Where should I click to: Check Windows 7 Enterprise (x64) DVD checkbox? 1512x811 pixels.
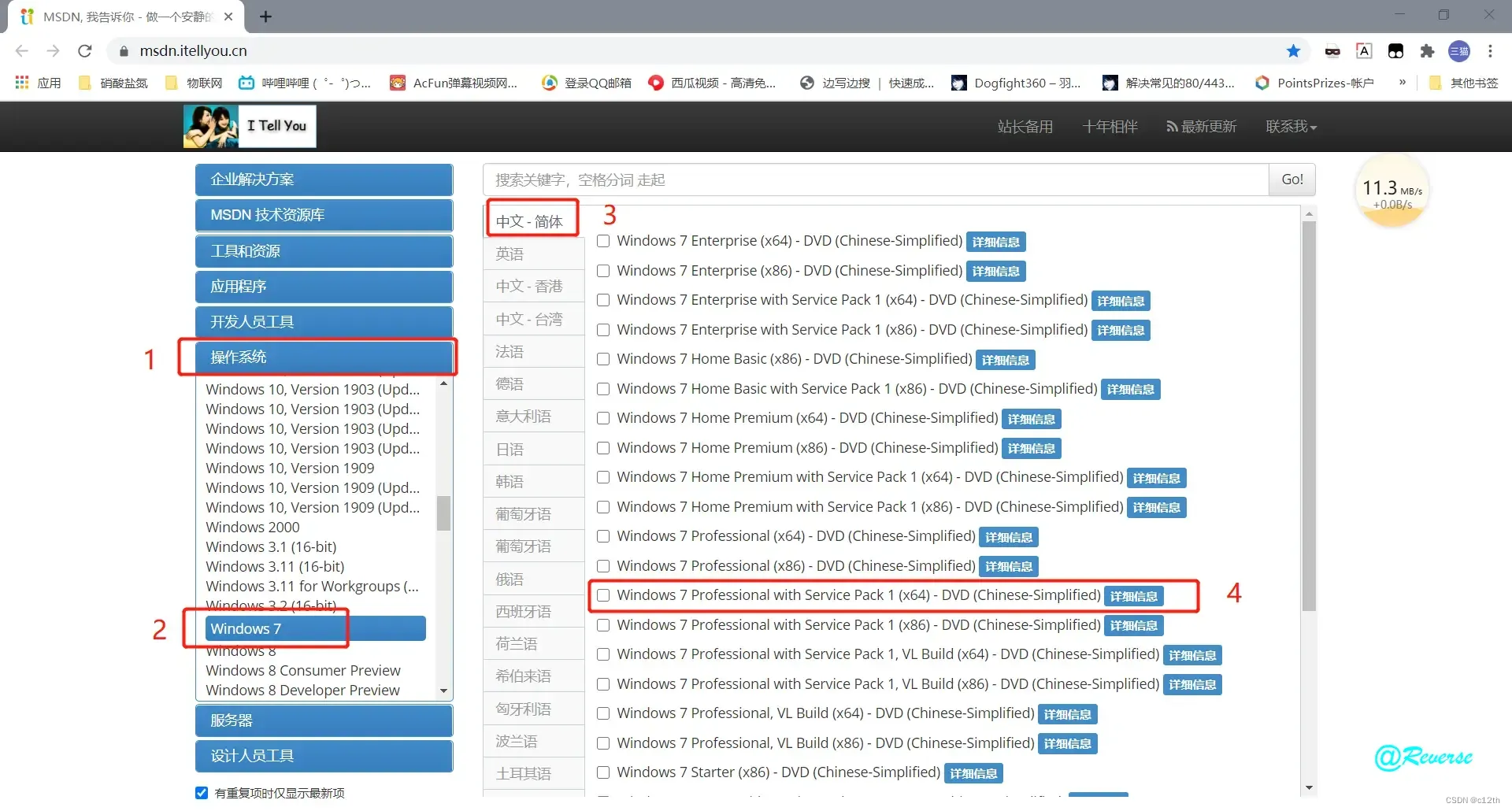click(603, 241)
